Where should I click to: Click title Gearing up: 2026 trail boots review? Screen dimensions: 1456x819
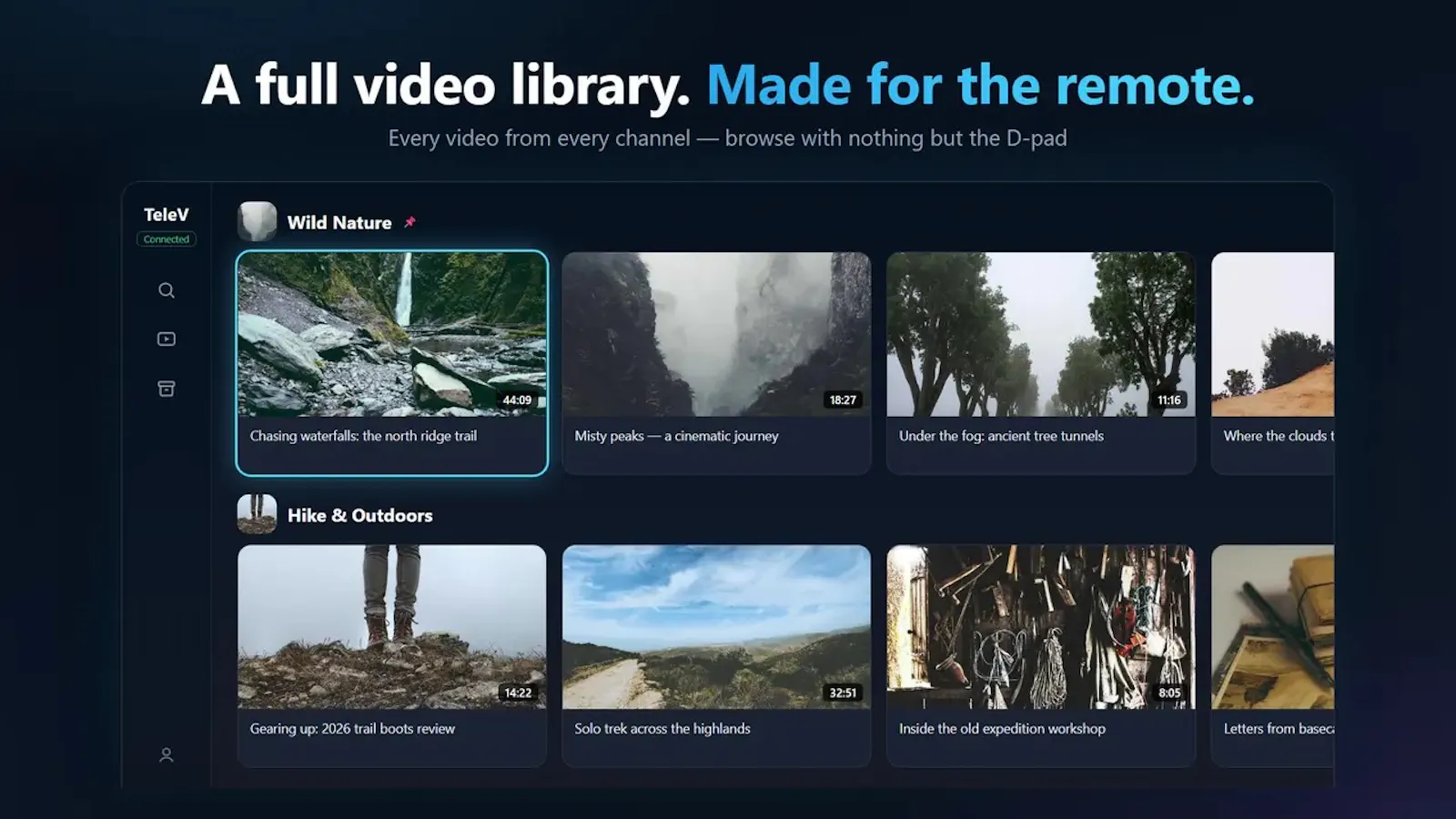pyautogui.click(x=352, y=729)
